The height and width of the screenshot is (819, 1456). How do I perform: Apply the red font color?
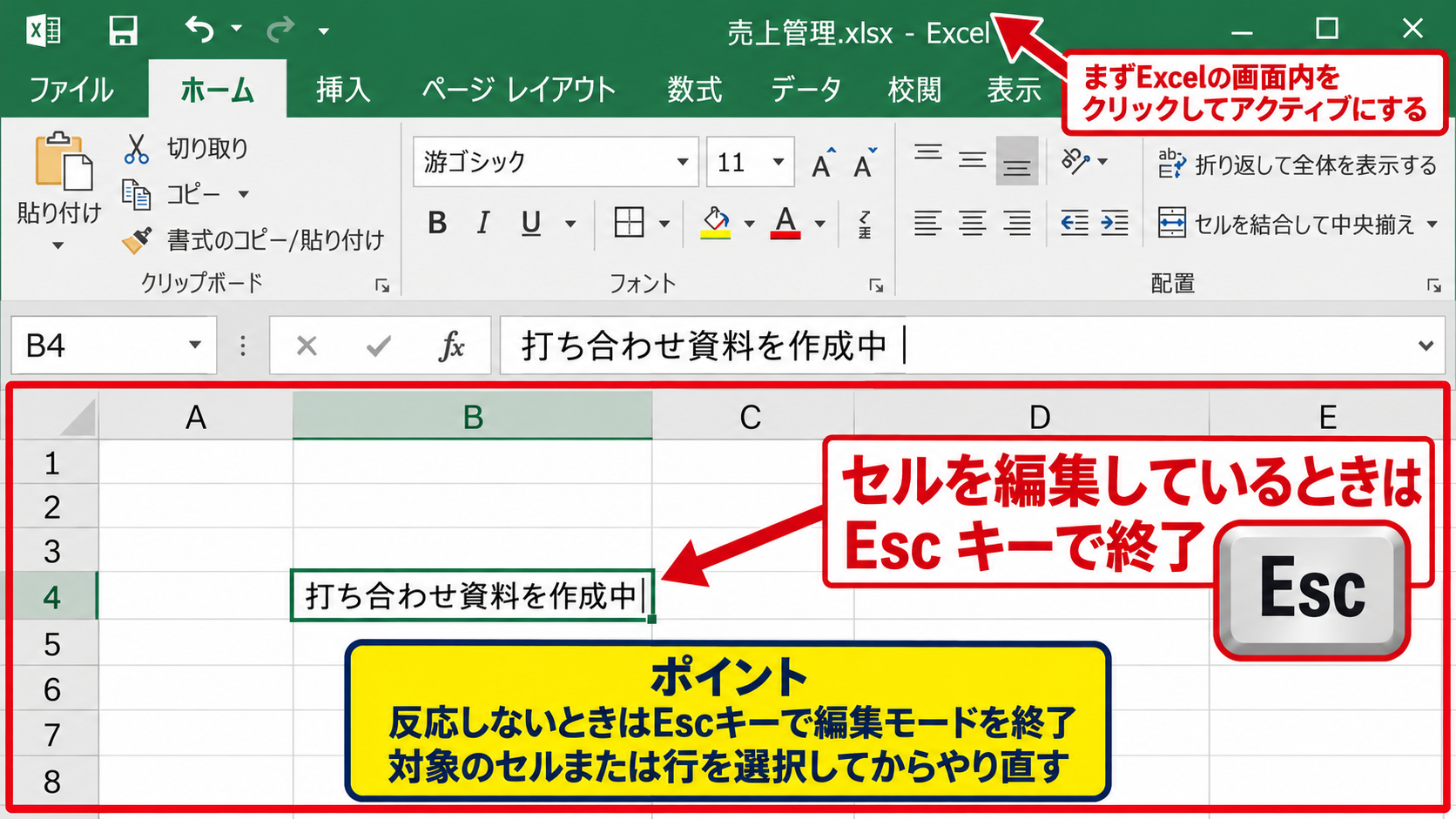pyautogui.click(x=785, y=223)
